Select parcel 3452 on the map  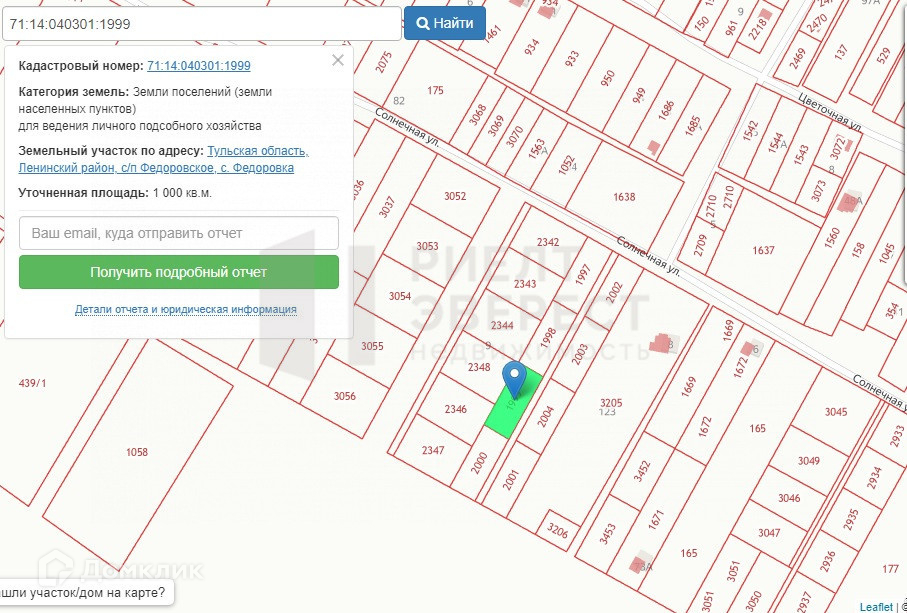click(642, 471)
